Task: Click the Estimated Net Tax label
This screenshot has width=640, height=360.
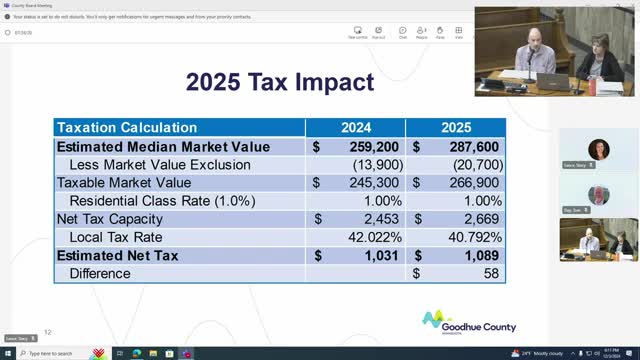Action: 118,256
